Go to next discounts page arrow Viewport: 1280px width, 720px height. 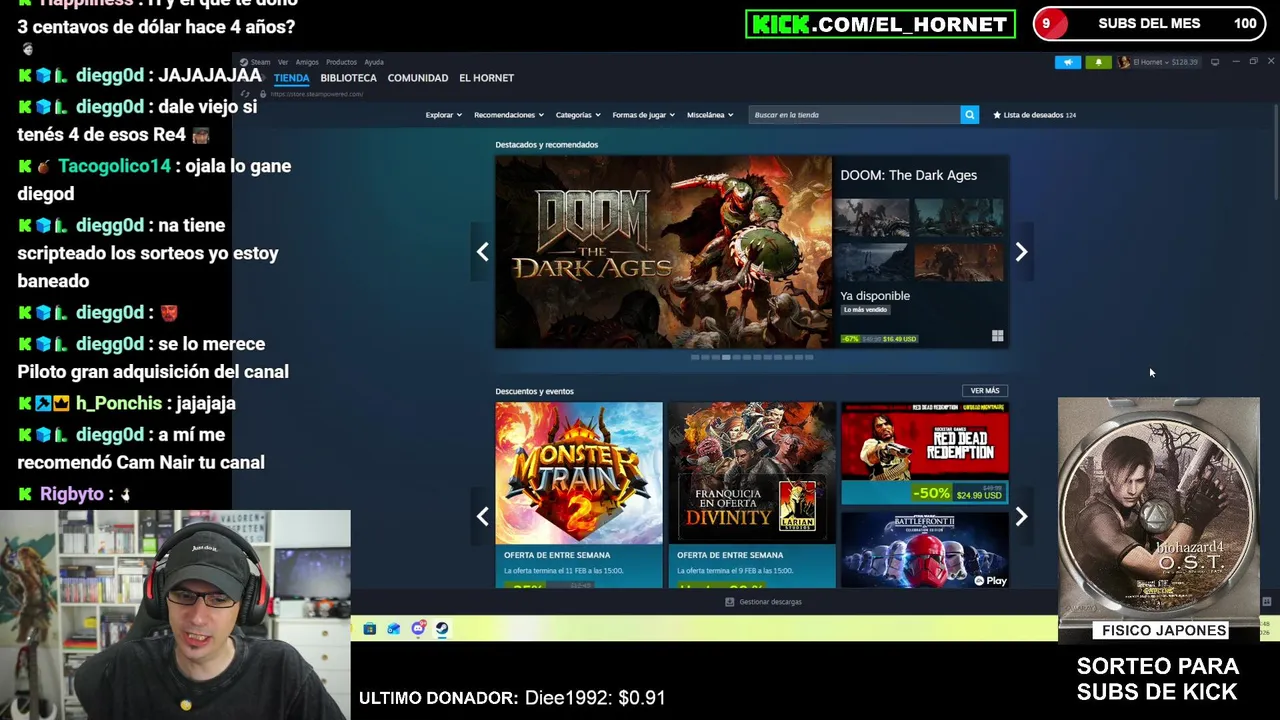(1021, 517)
